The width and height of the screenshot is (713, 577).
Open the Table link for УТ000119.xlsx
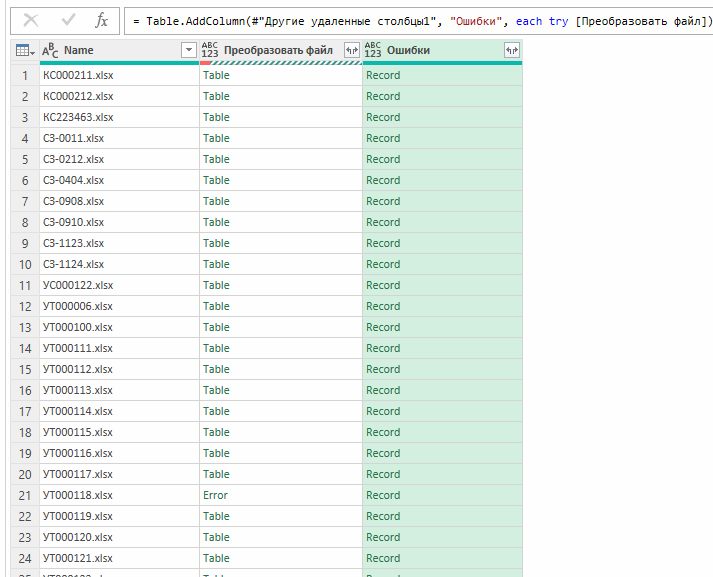[216, 516]
